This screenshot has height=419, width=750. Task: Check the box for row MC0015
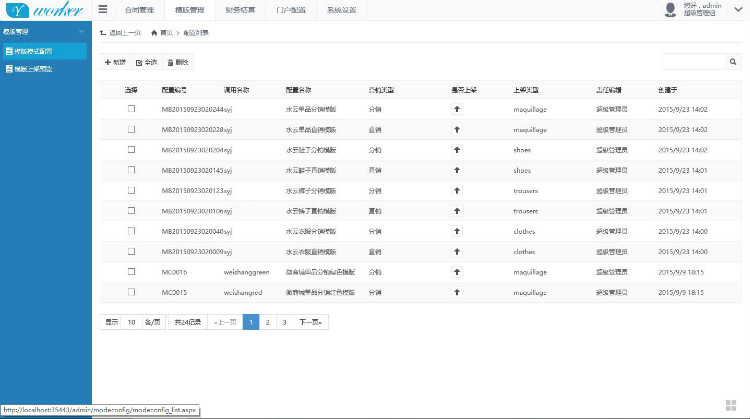click(x=132, y=292)
